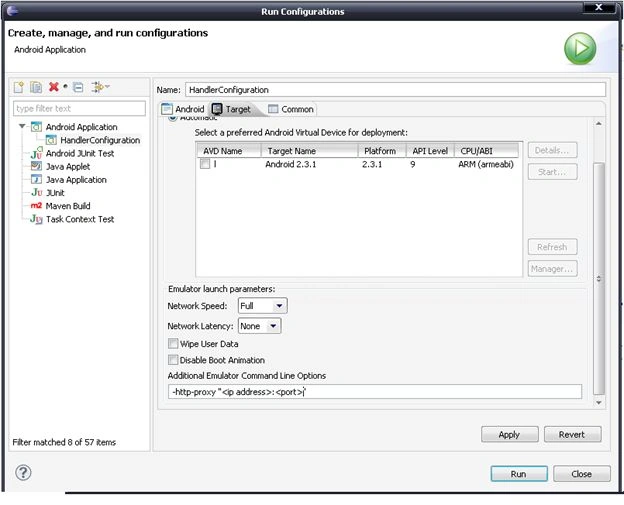Click the CPU/ABI column header

tap(487, 151)
